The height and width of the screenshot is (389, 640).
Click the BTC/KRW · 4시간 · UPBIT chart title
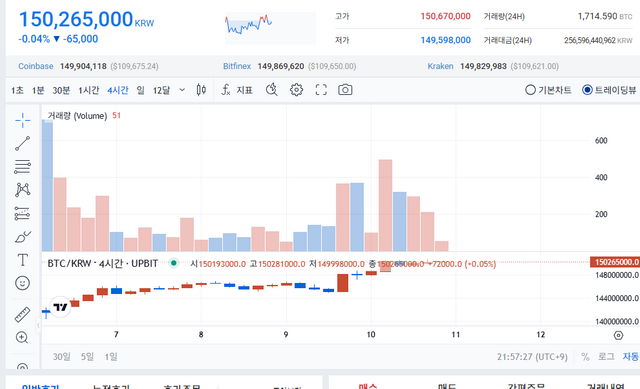click(x=102, y=263)
